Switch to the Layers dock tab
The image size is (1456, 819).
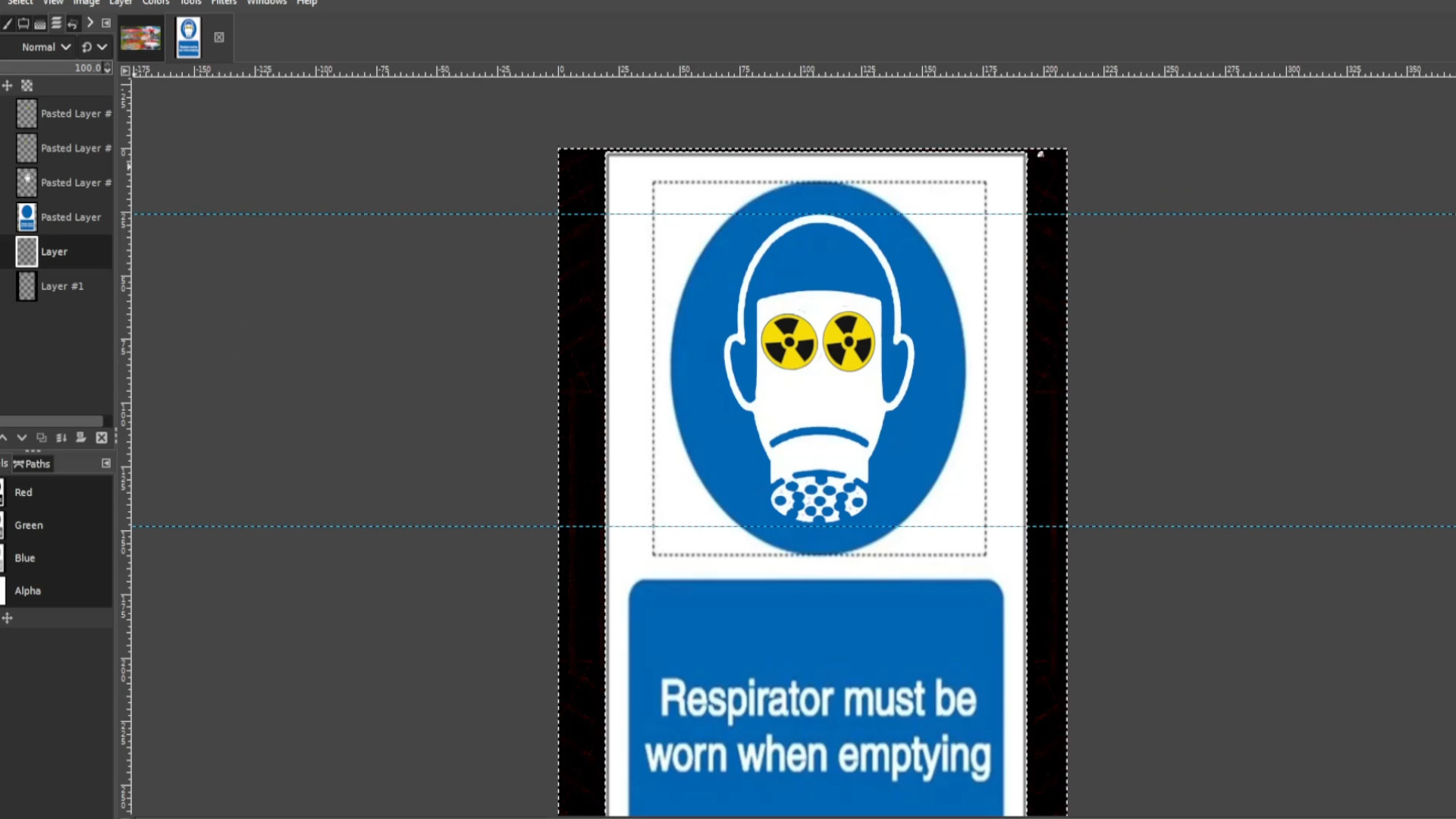point(56,24)
